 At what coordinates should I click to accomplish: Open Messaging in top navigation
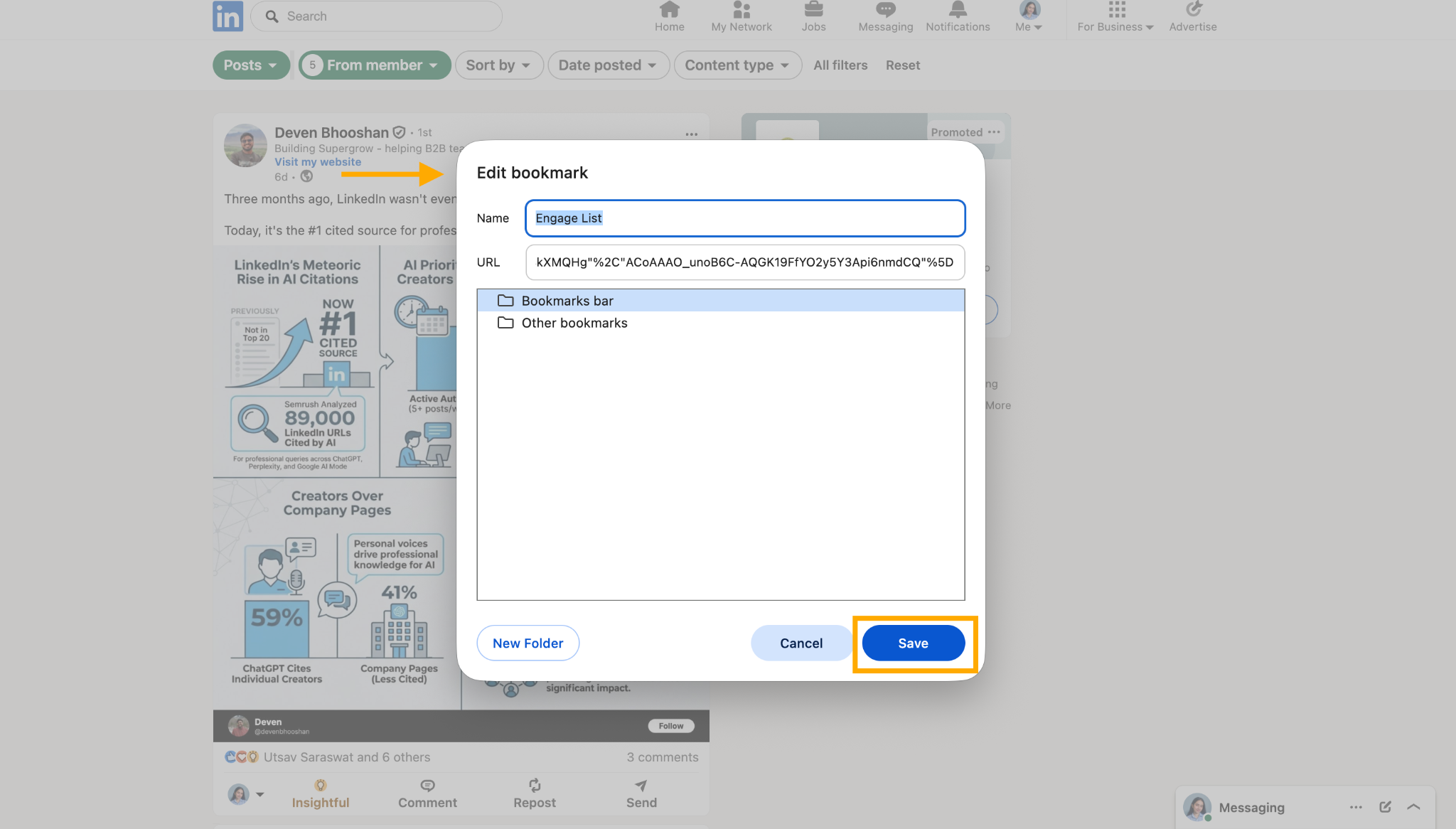[x=885, y=17]
